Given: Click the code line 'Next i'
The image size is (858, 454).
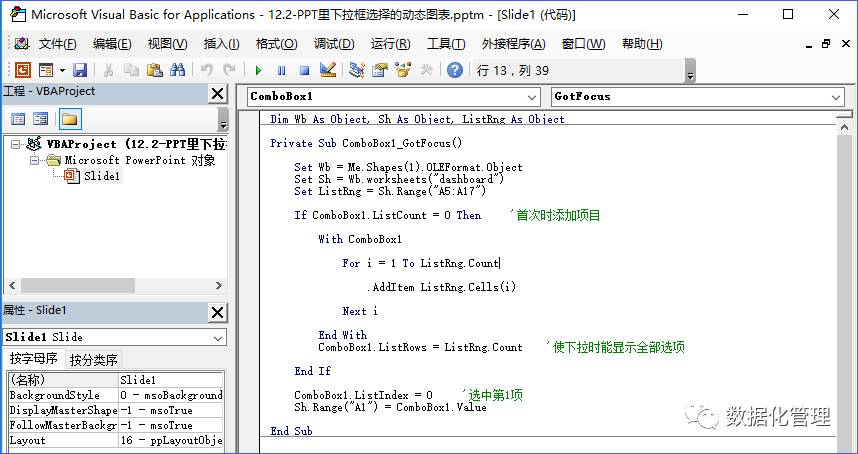Looking at the screenshot, I should (360, 311).
